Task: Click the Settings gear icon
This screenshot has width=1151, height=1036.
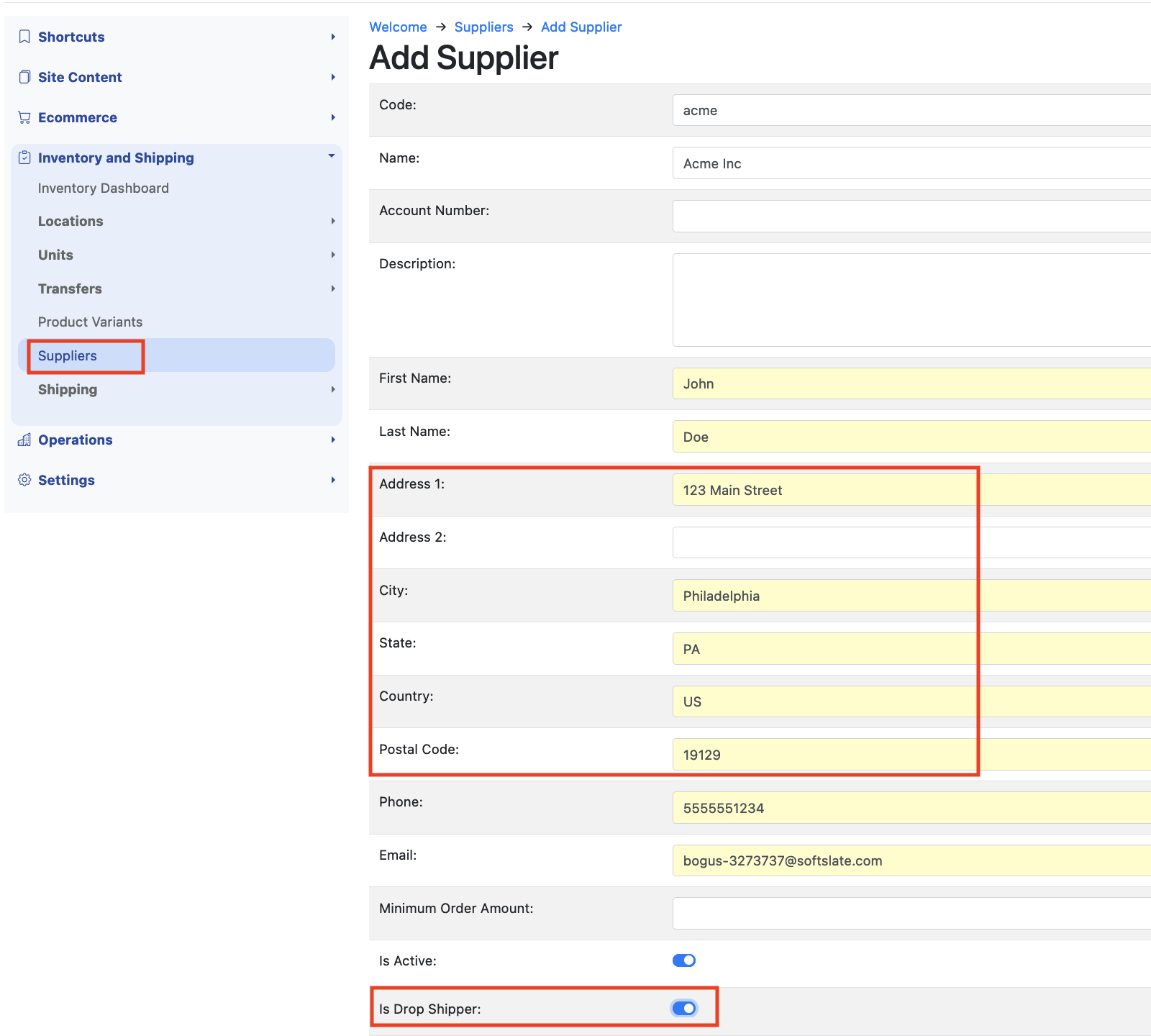Action: click(x=24, y=480)
